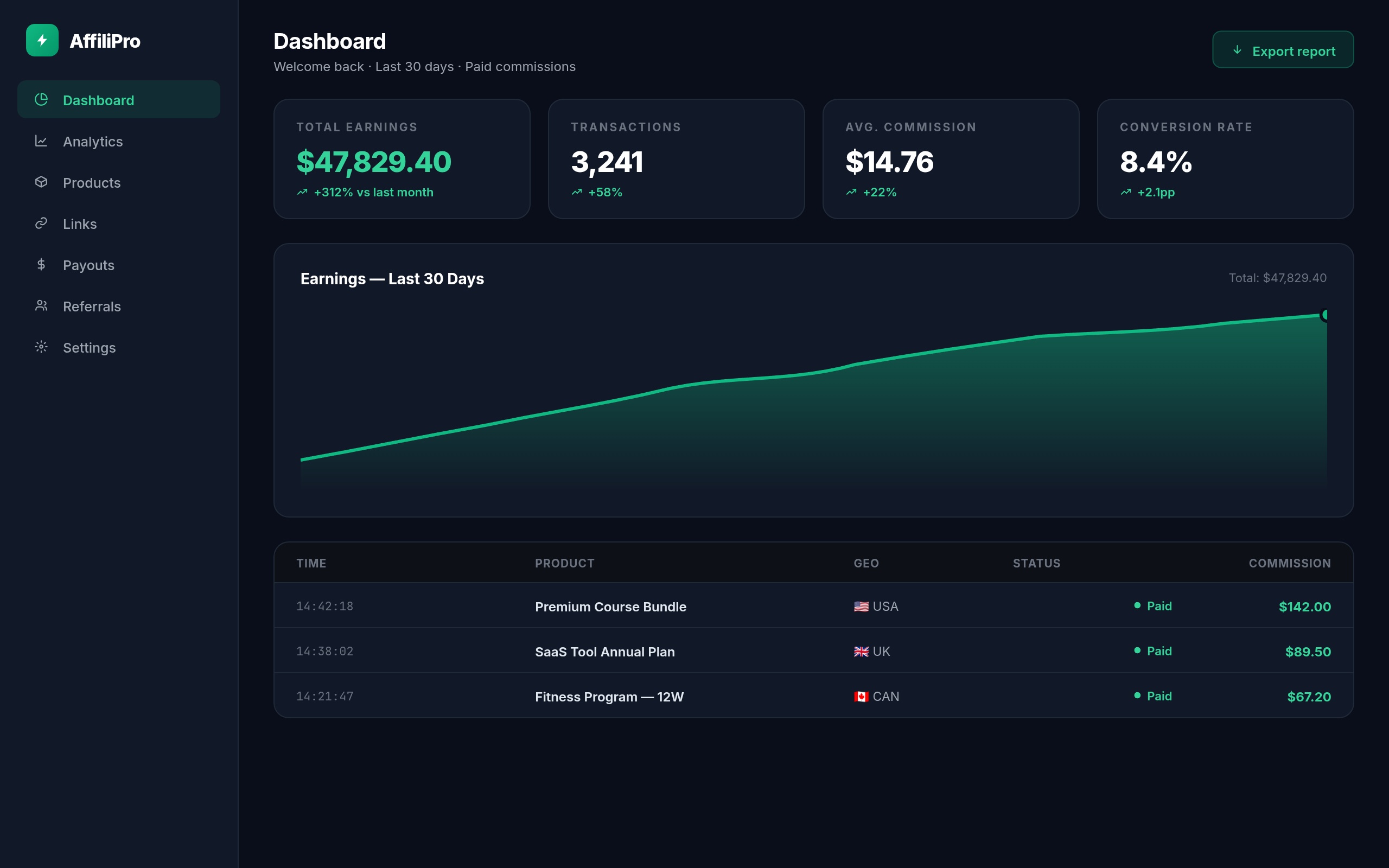
Task: Go to the Products section
Action: 119,183
